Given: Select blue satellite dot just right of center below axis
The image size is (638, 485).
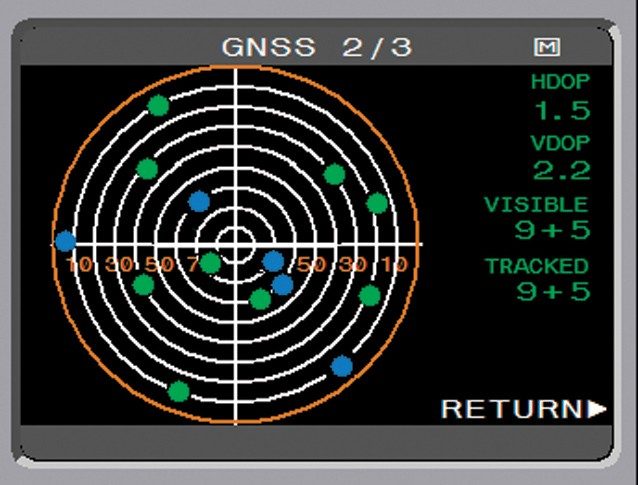Looking at the screenshot, I should click(x=273, y=261).
